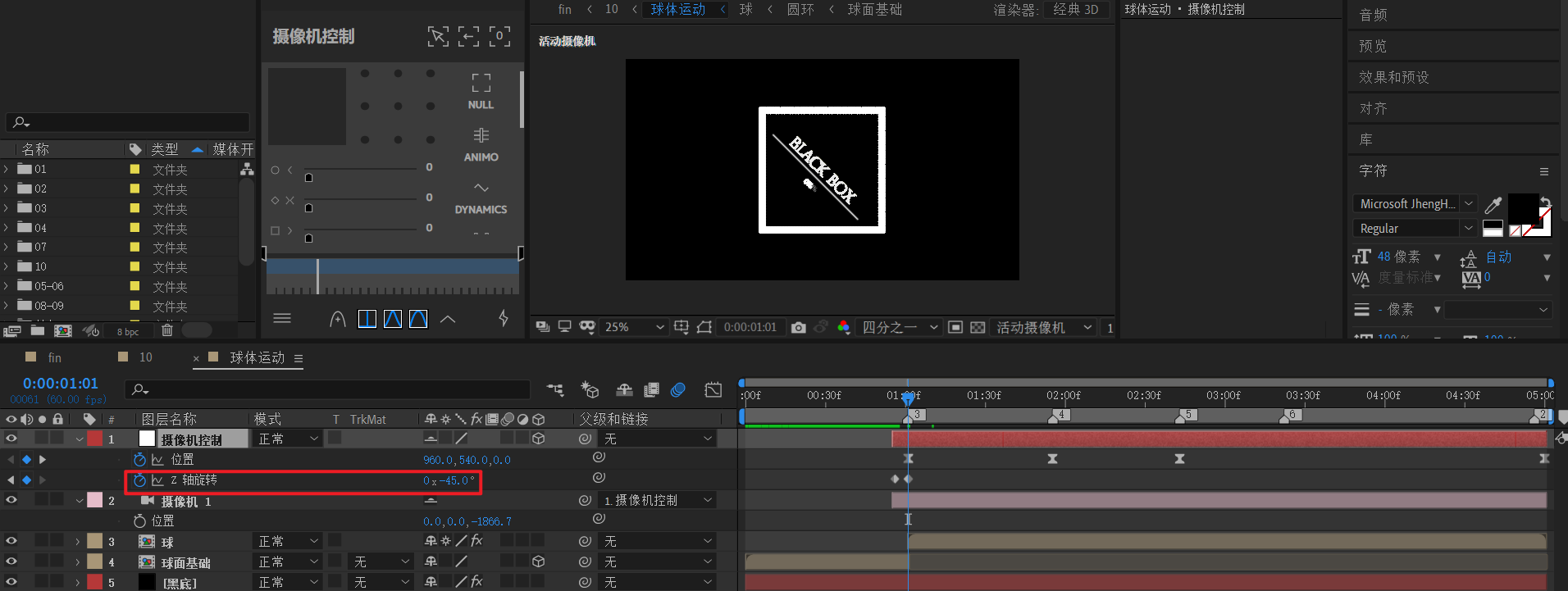Expand the 05-06 folder in Project panel
The width and height of the screenshot is (1568, 591).
coord(7,286)
